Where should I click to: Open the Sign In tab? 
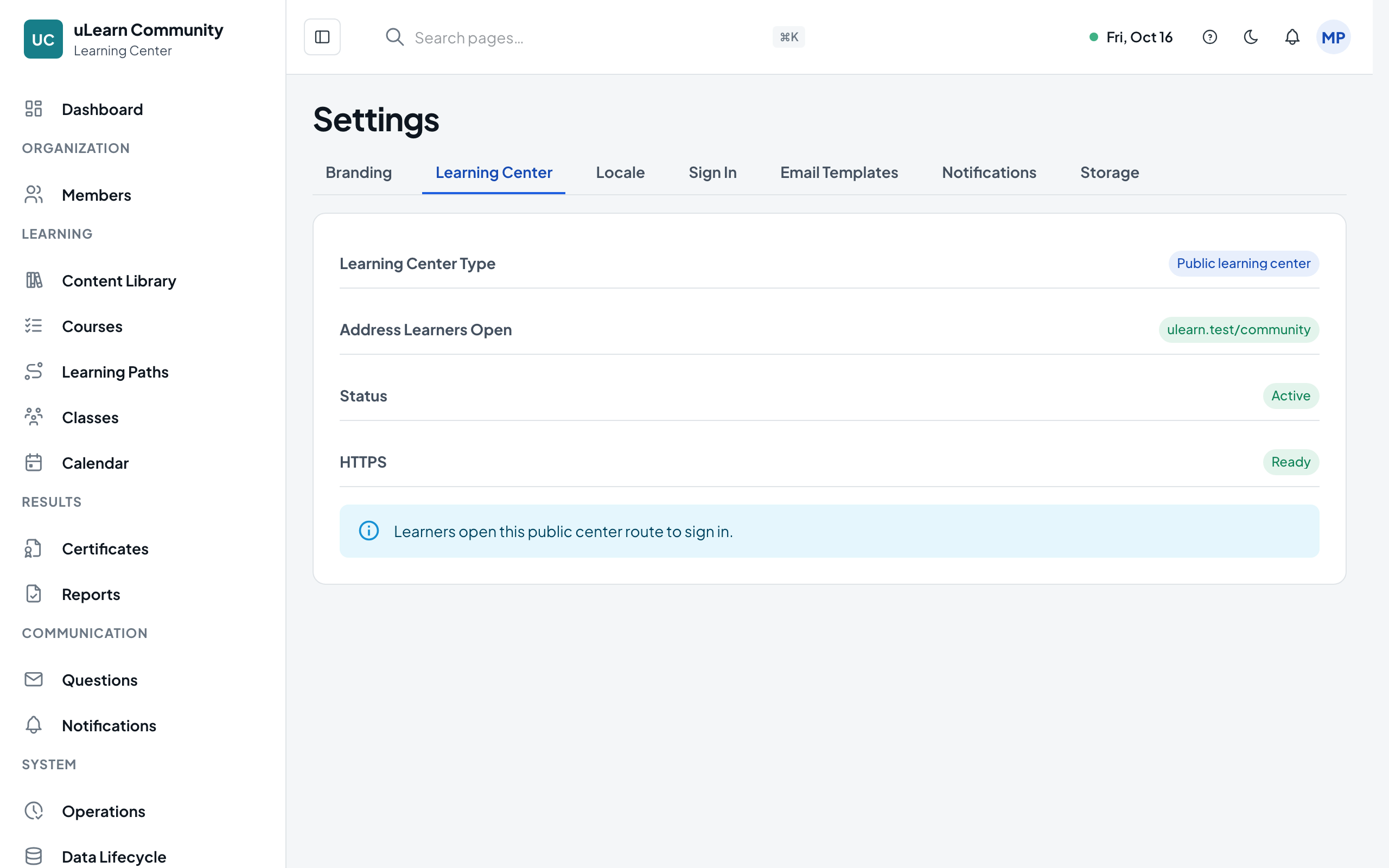pos(712,173)
